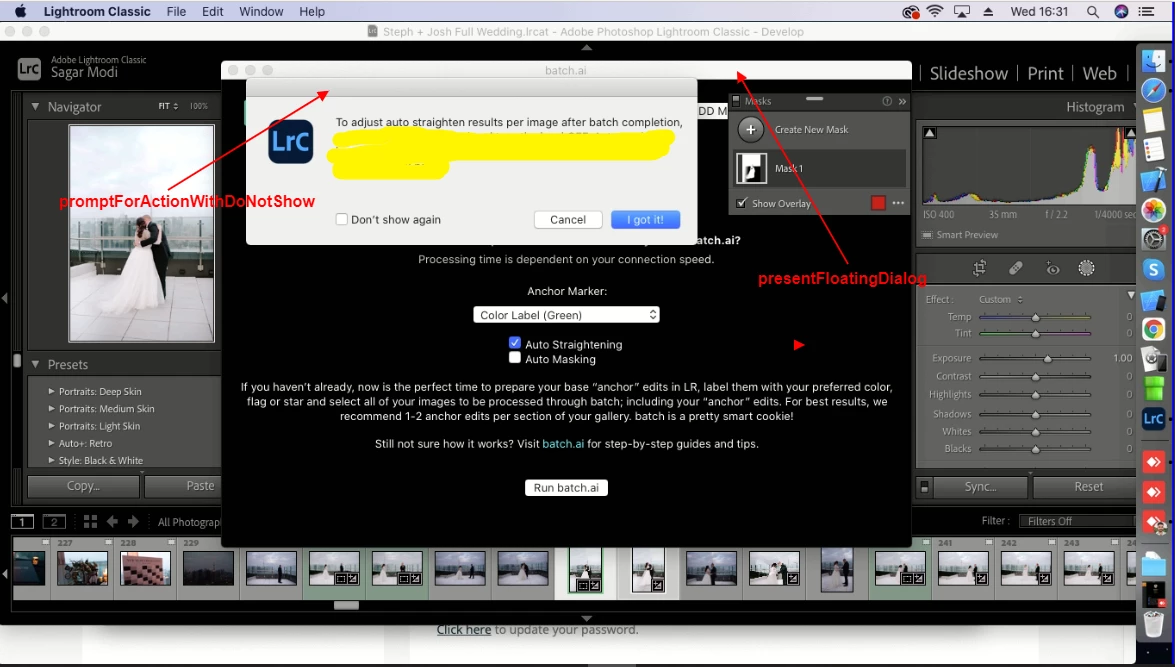Click Cancel in the dialog

[x=568, y=220]
